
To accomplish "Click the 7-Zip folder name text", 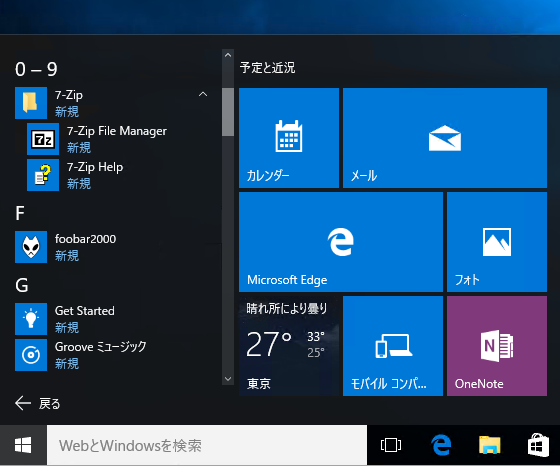I will 69,95.
